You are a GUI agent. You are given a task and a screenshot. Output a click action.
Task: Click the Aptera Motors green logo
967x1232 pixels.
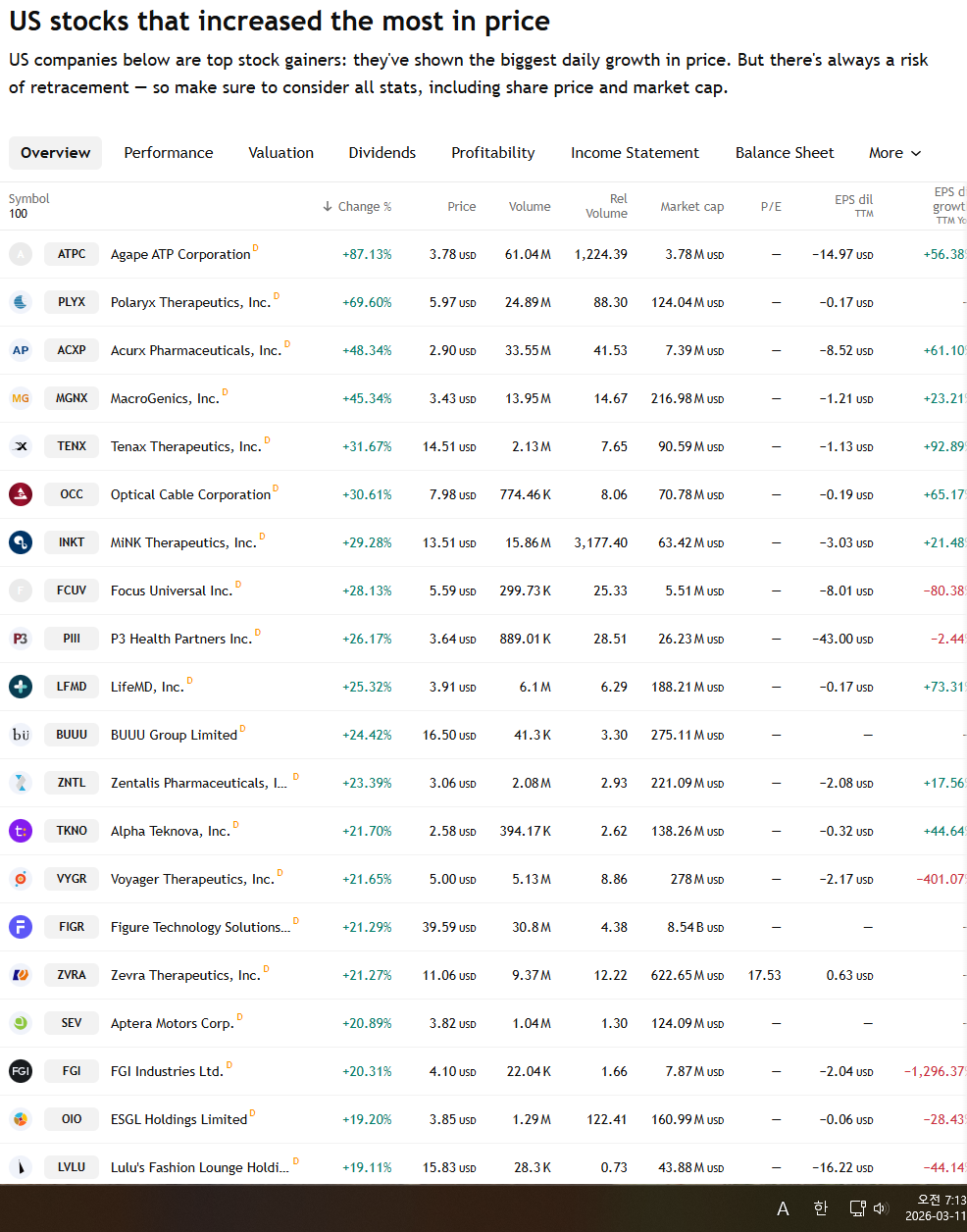click(21, 1023)
